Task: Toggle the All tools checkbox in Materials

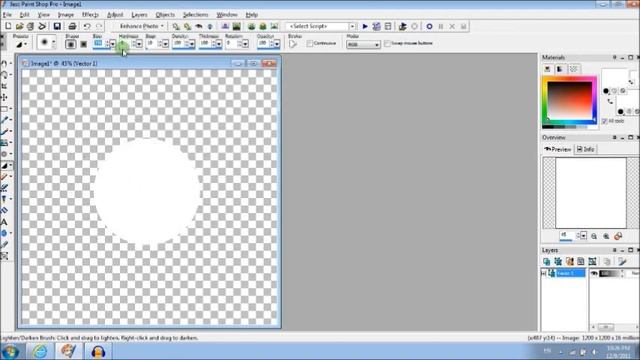Action: tap(604, 121)
